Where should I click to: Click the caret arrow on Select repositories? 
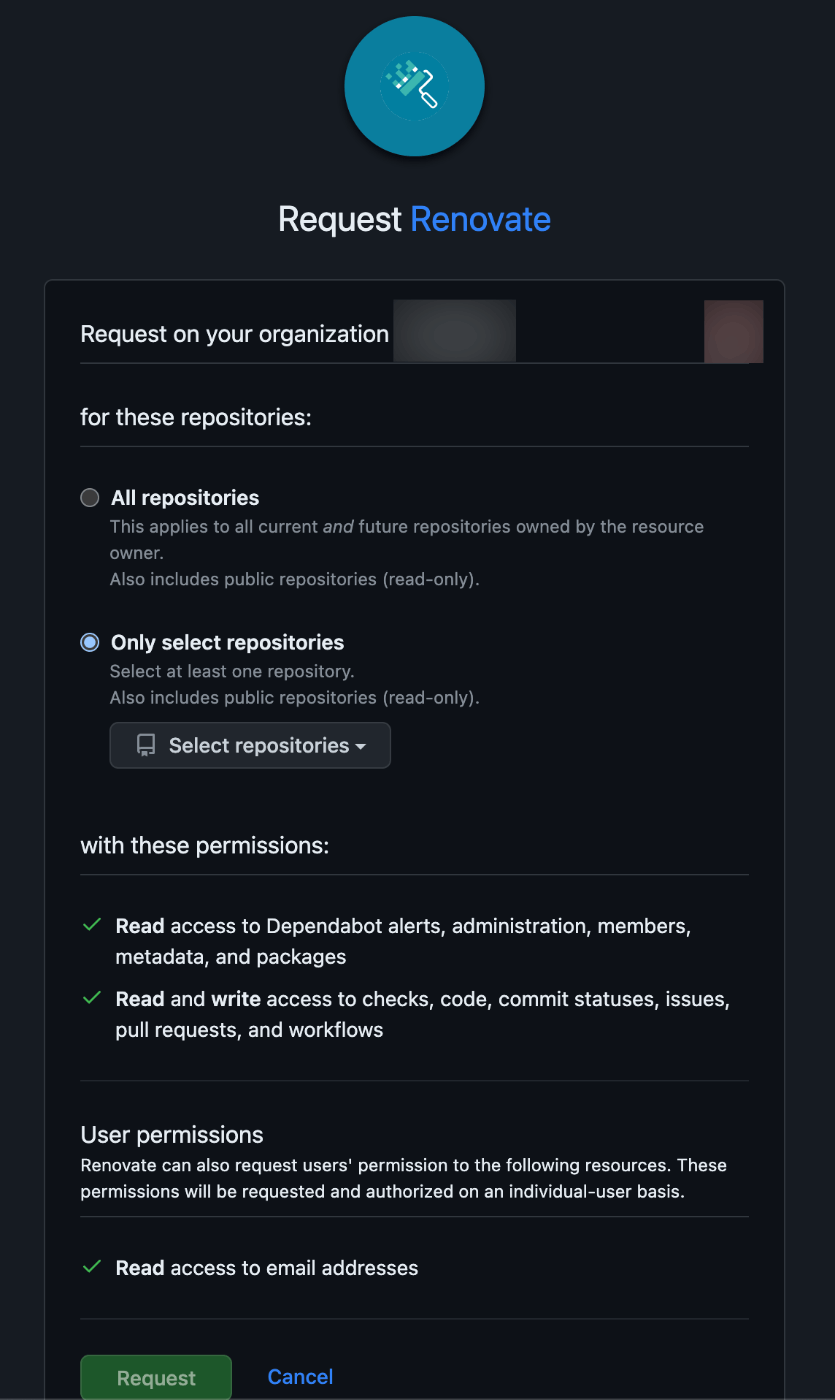coord(360,747)
